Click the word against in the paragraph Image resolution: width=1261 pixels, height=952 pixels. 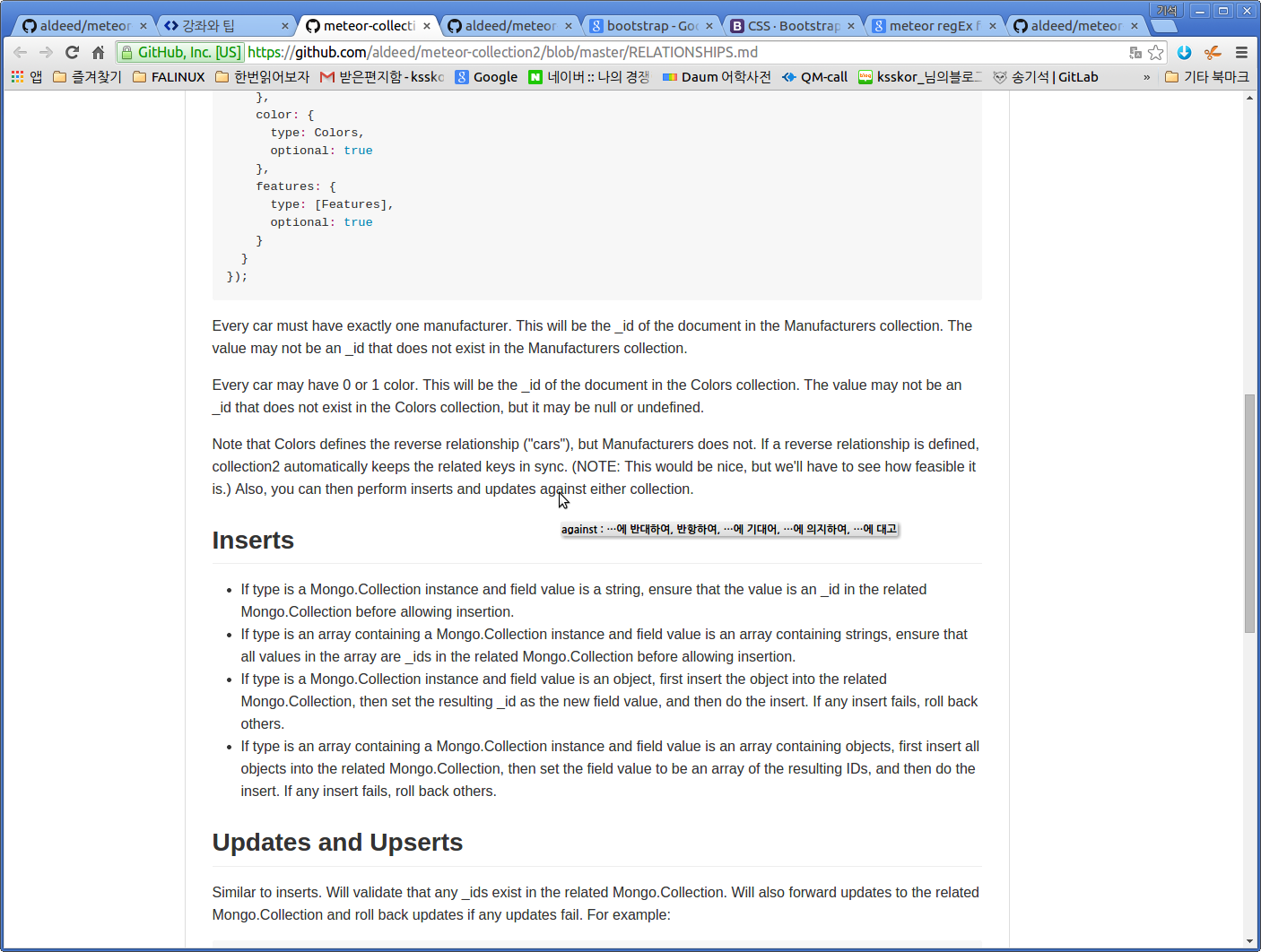(x=562, y=489)
